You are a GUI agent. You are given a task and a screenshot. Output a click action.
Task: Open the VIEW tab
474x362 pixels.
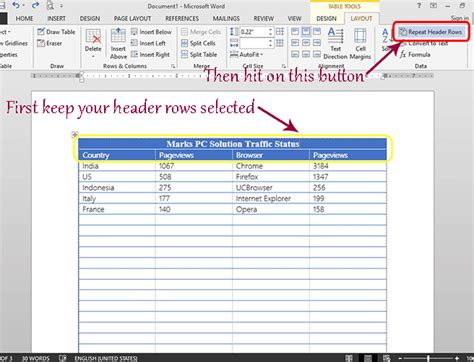tap(294, 19)
